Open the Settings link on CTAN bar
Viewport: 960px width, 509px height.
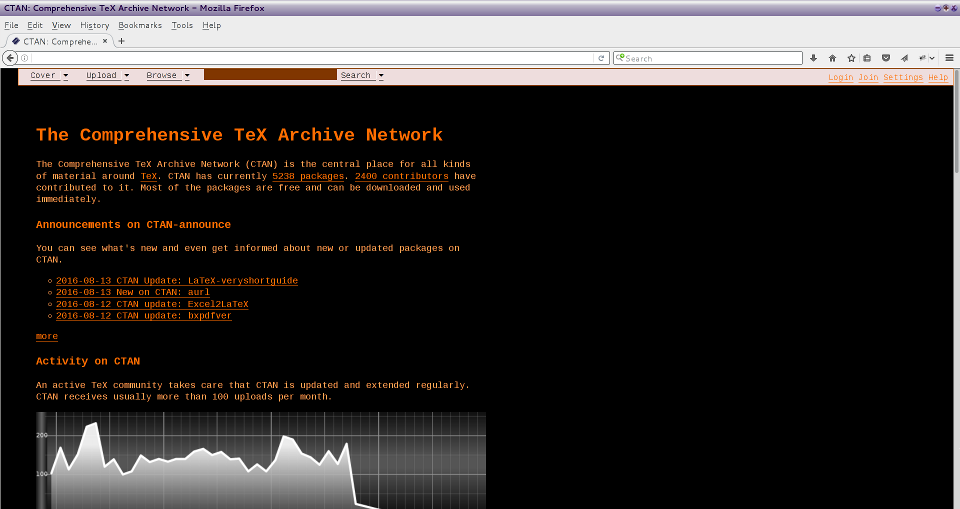tap(903, 77)
